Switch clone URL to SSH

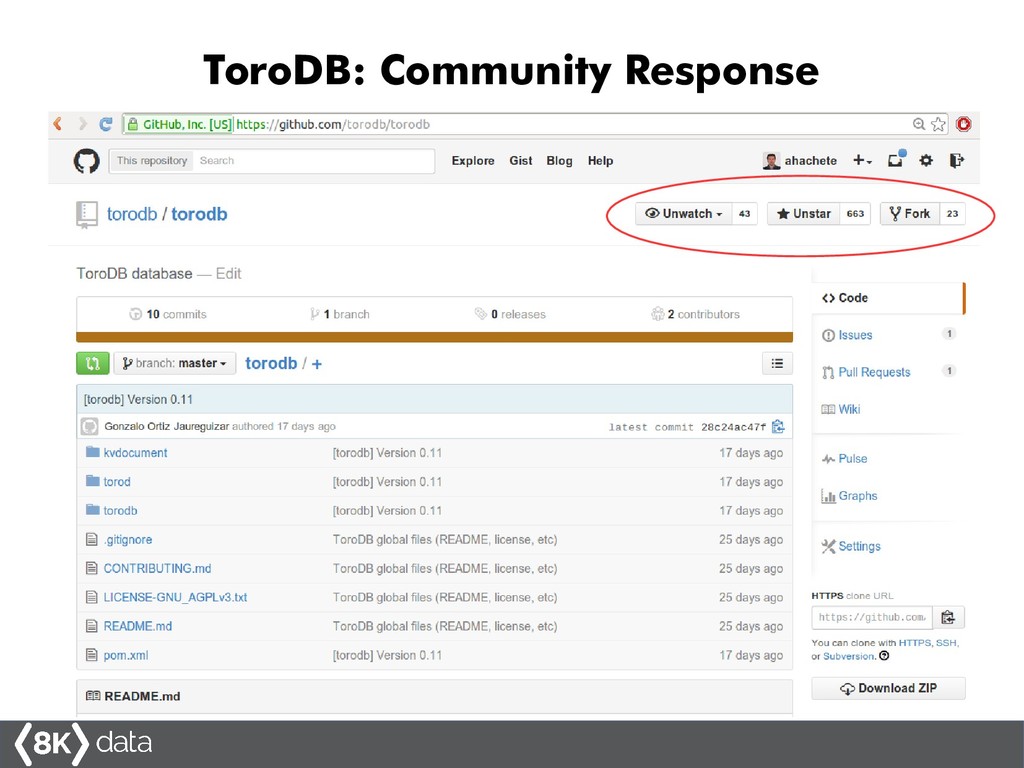coord(946,643)
